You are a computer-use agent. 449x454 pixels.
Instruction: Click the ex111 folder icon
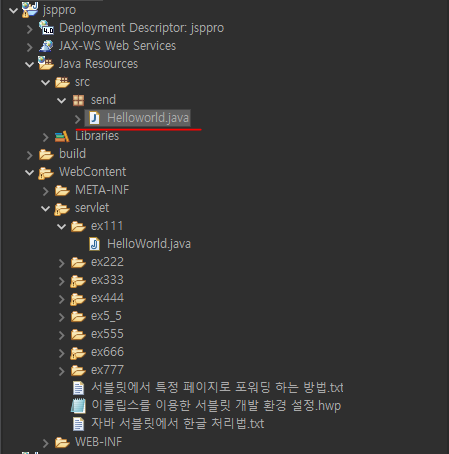click(x=78, y=226)
